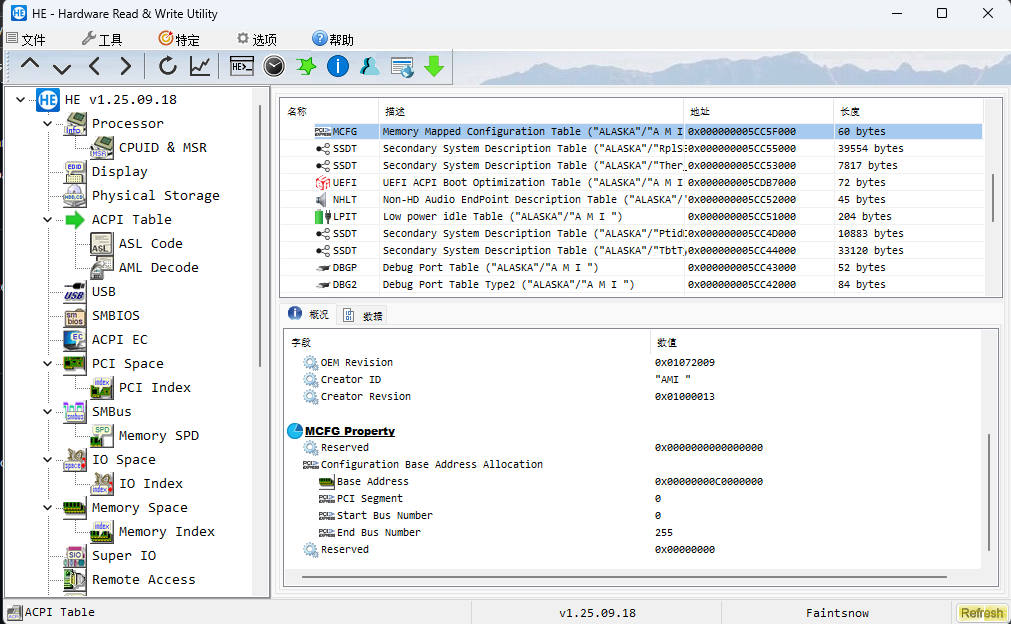Select the OEM Revision field row

[632, 362]
